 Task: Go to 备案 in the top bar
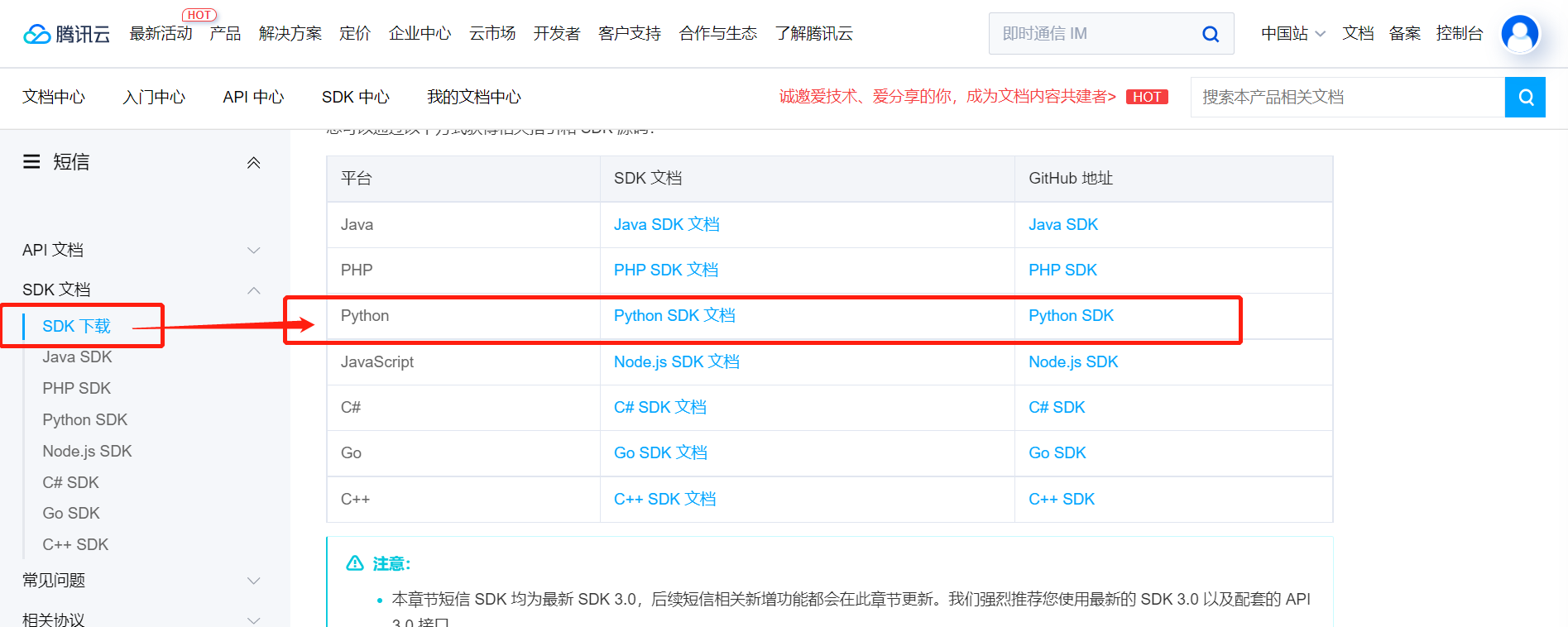tap(1405, 33)
